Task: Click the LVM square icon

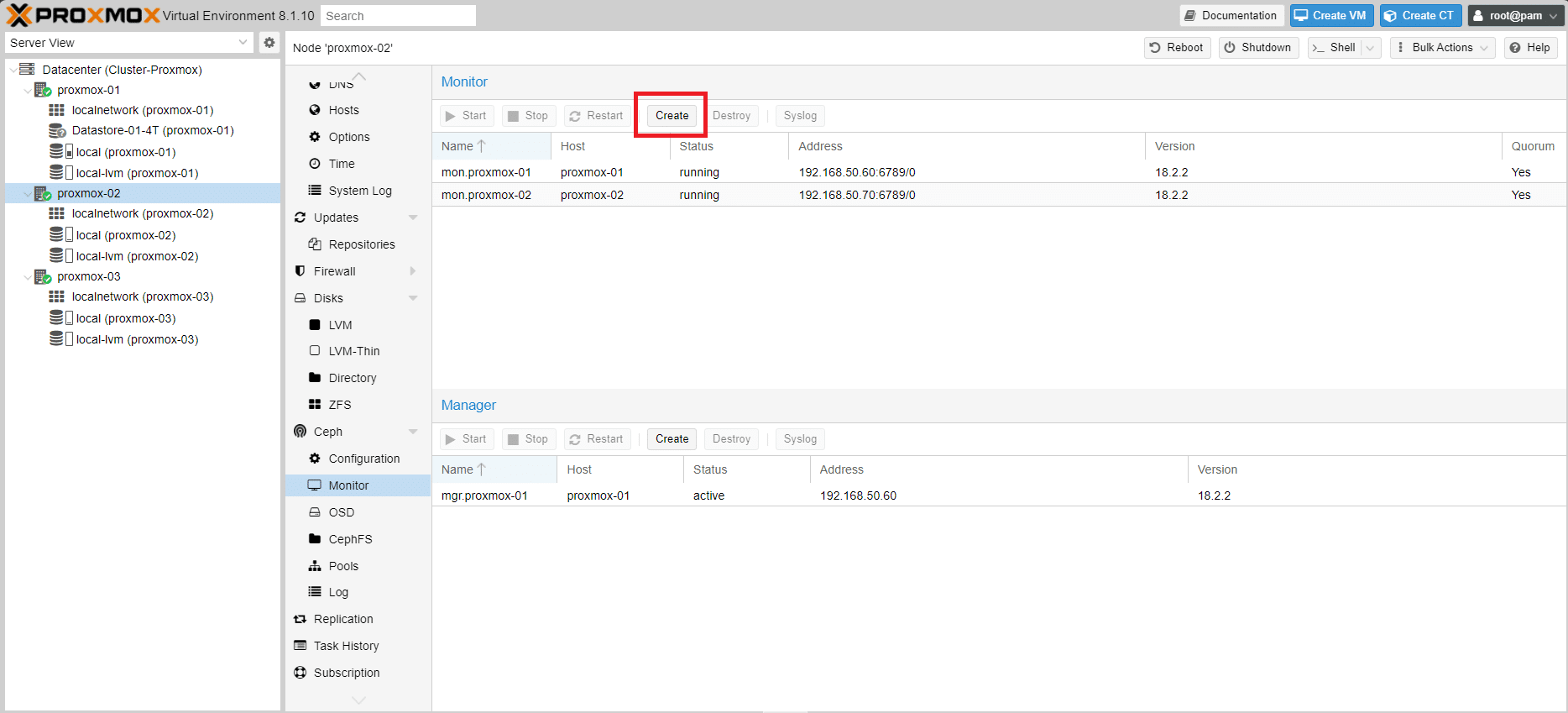Action: (x=315, y=325)
